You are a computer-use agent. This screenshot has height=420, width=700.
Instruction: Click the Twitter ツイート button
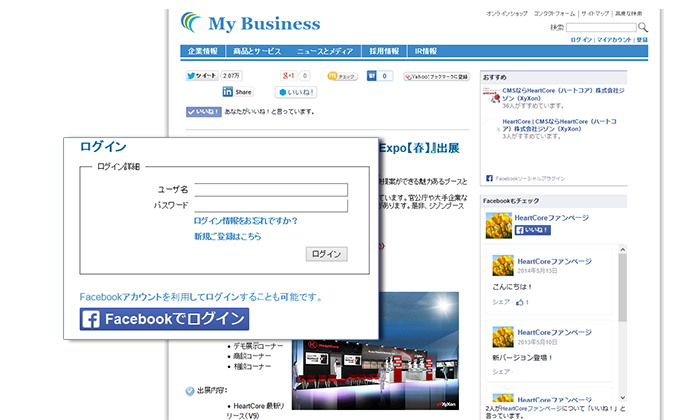201,76
